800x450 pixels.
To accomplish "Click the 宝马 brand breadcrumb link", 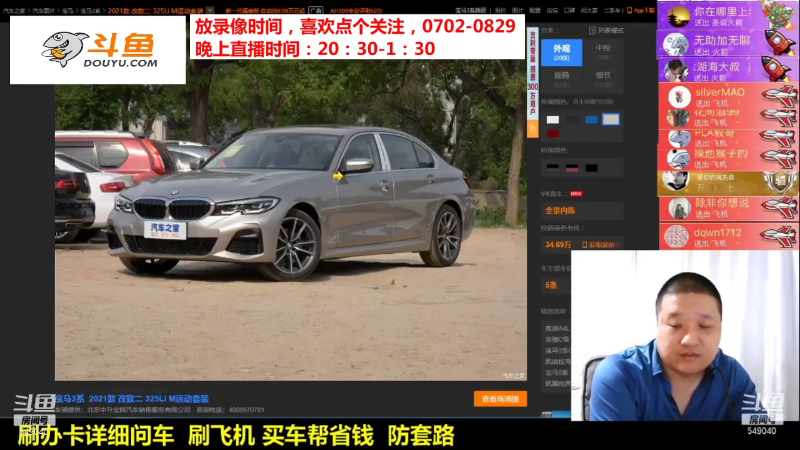I will [x=67, y=10].
